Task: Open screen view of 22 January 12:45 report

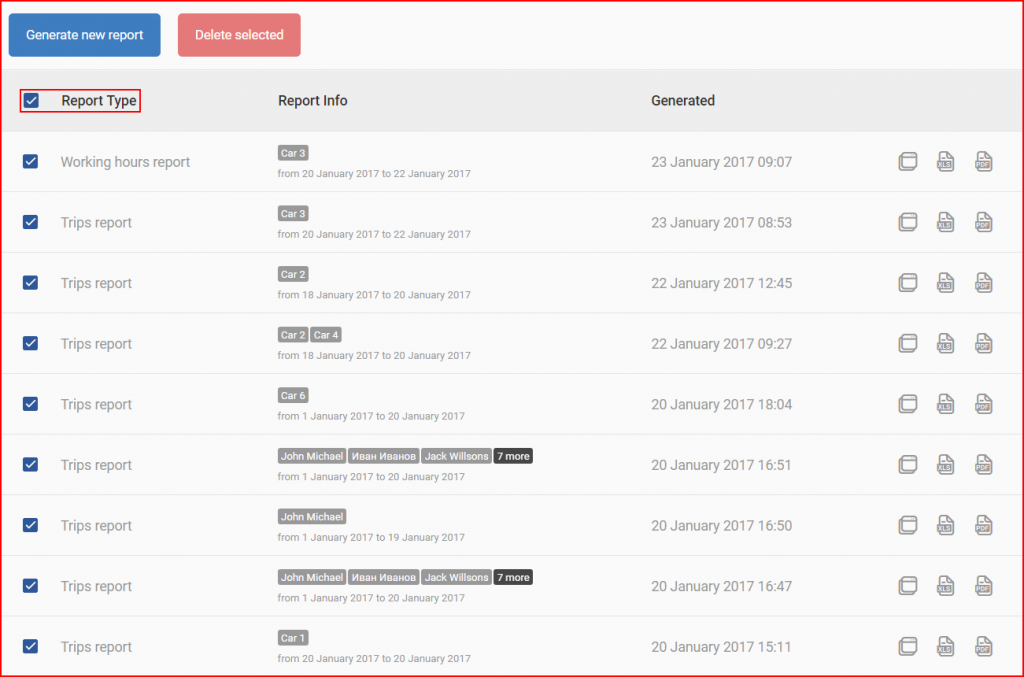Action: pyautogui.click(x=908, y=283)
